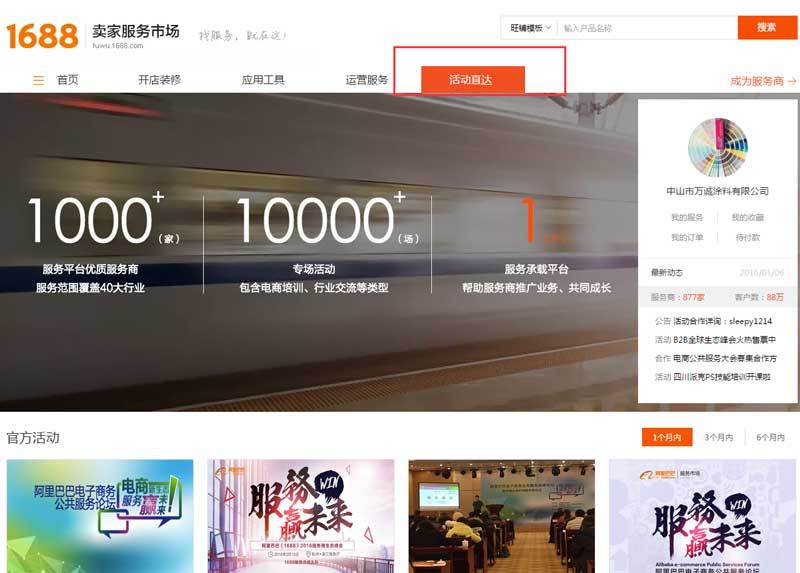Image resolution: width=800 pixels, height=573 pixels.
Task: Select the highlighted 活动直达 tab
Action: click(472, 80)
